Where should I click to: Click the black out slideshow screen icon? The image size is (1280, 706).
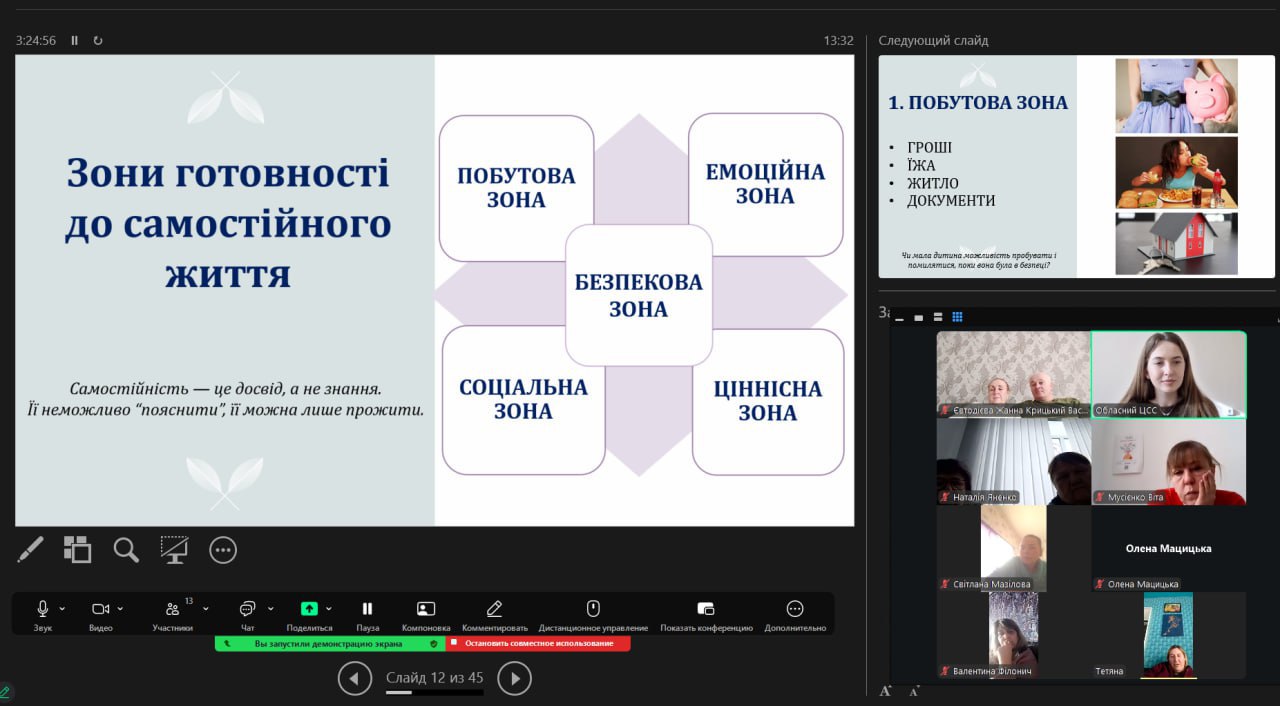point(174,549)
